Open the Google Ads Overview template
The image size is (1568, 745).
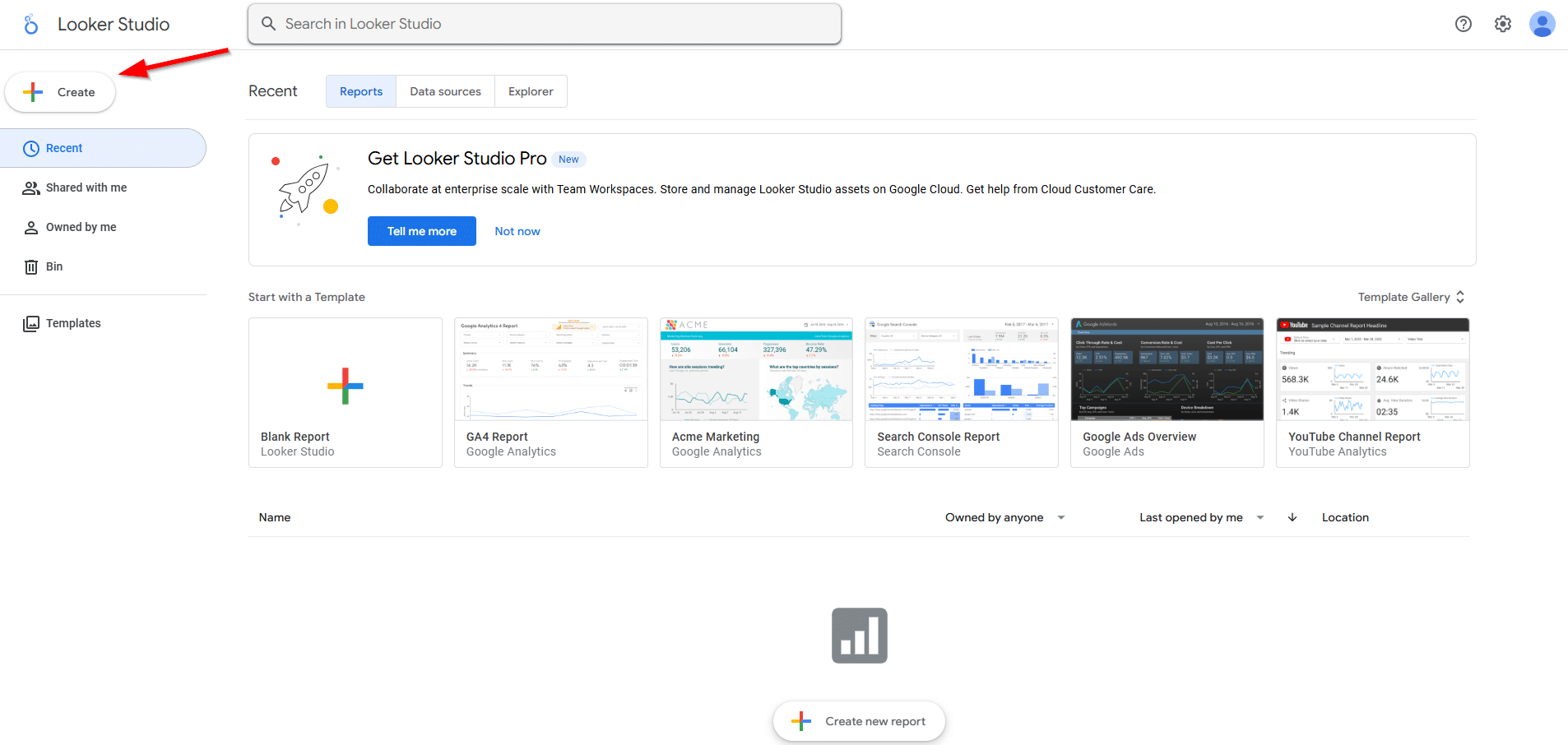click(1167, 393)
